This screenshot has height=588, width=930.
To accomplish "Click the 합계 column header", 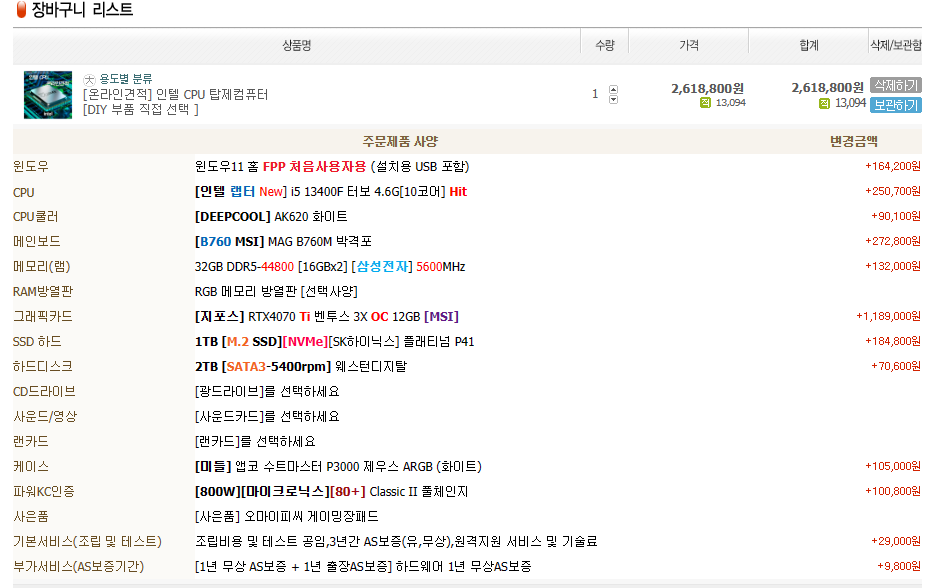I will click(x=809, y=46).
